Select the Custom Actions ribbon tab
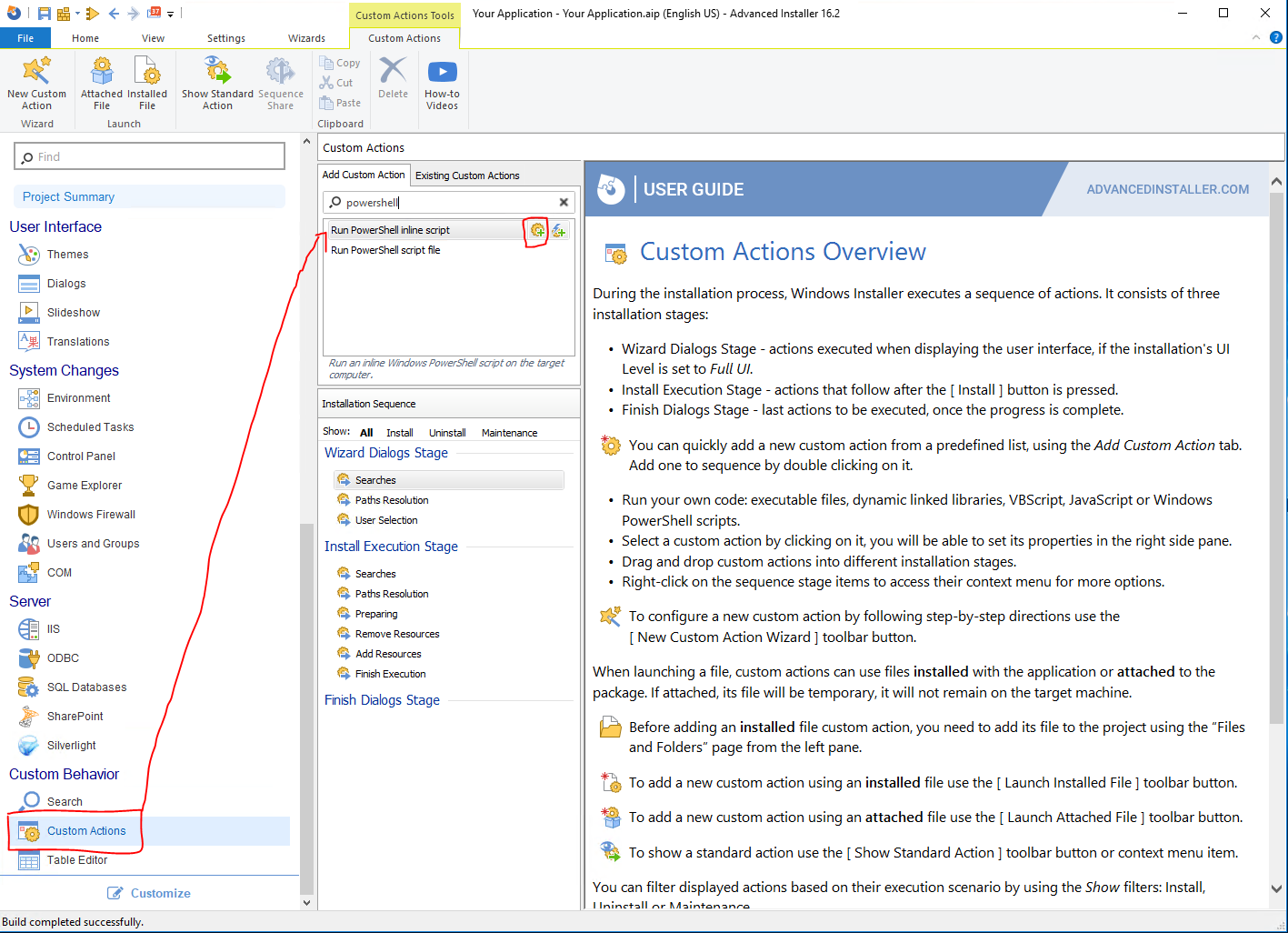The image size is (1288, 933). (x=404, y=38)
